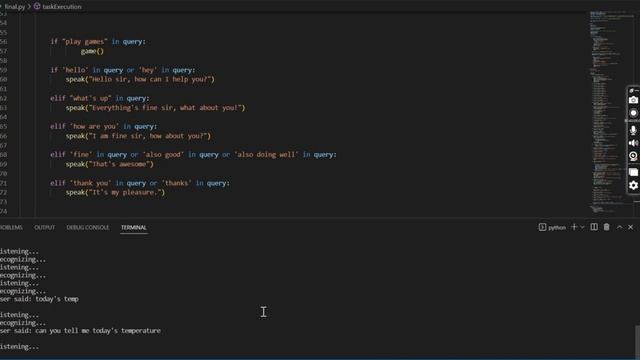640x360 pixels.
Task: Create a new terminal with the plus icon
Action: [574, 227]
